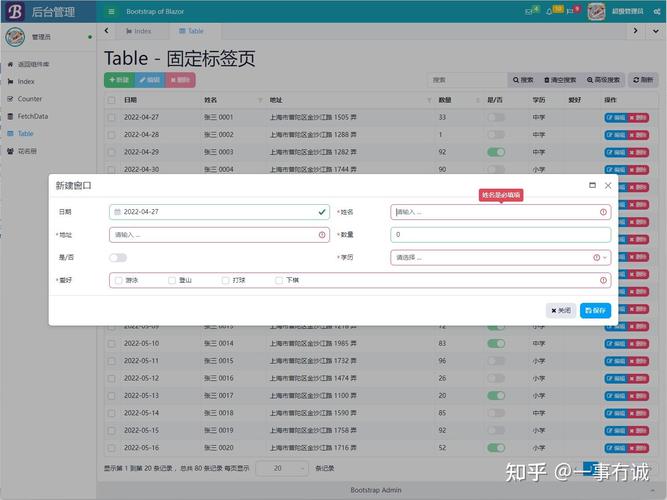
Task: Open the flag tasks icon
Action: click(x=570, y=11)
